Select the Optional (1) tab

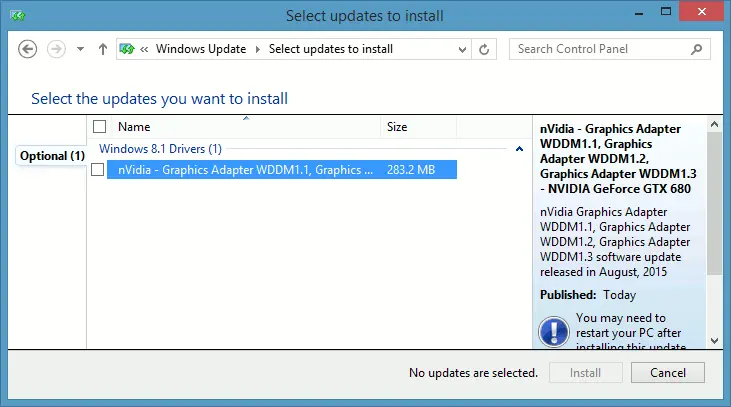[51, 156]
